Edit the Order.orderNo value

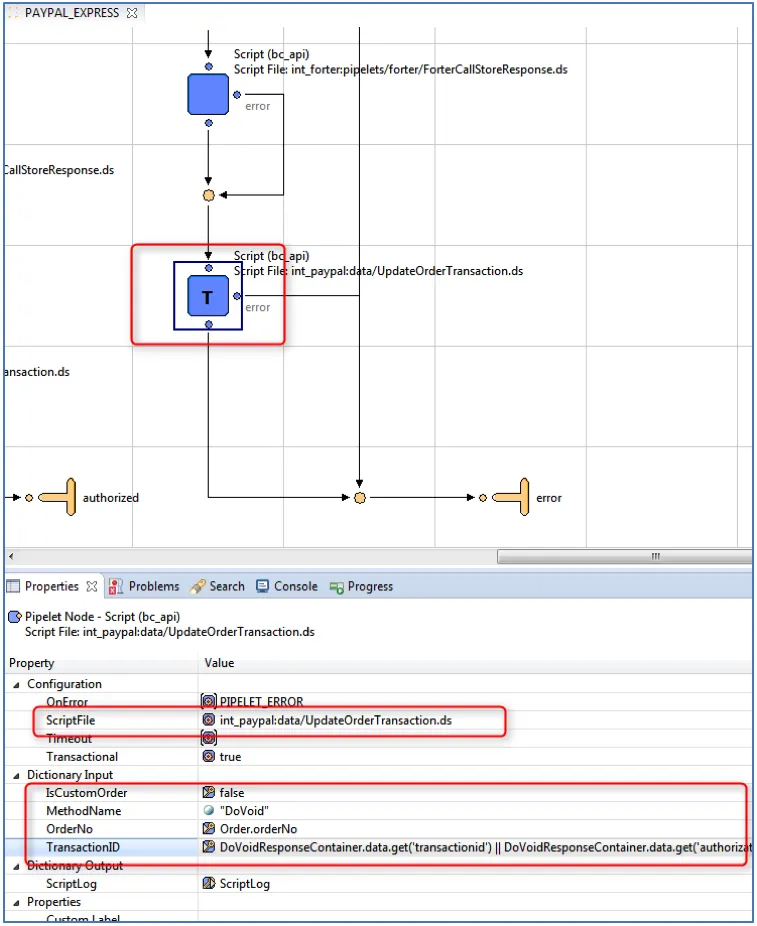pos(258,829)
